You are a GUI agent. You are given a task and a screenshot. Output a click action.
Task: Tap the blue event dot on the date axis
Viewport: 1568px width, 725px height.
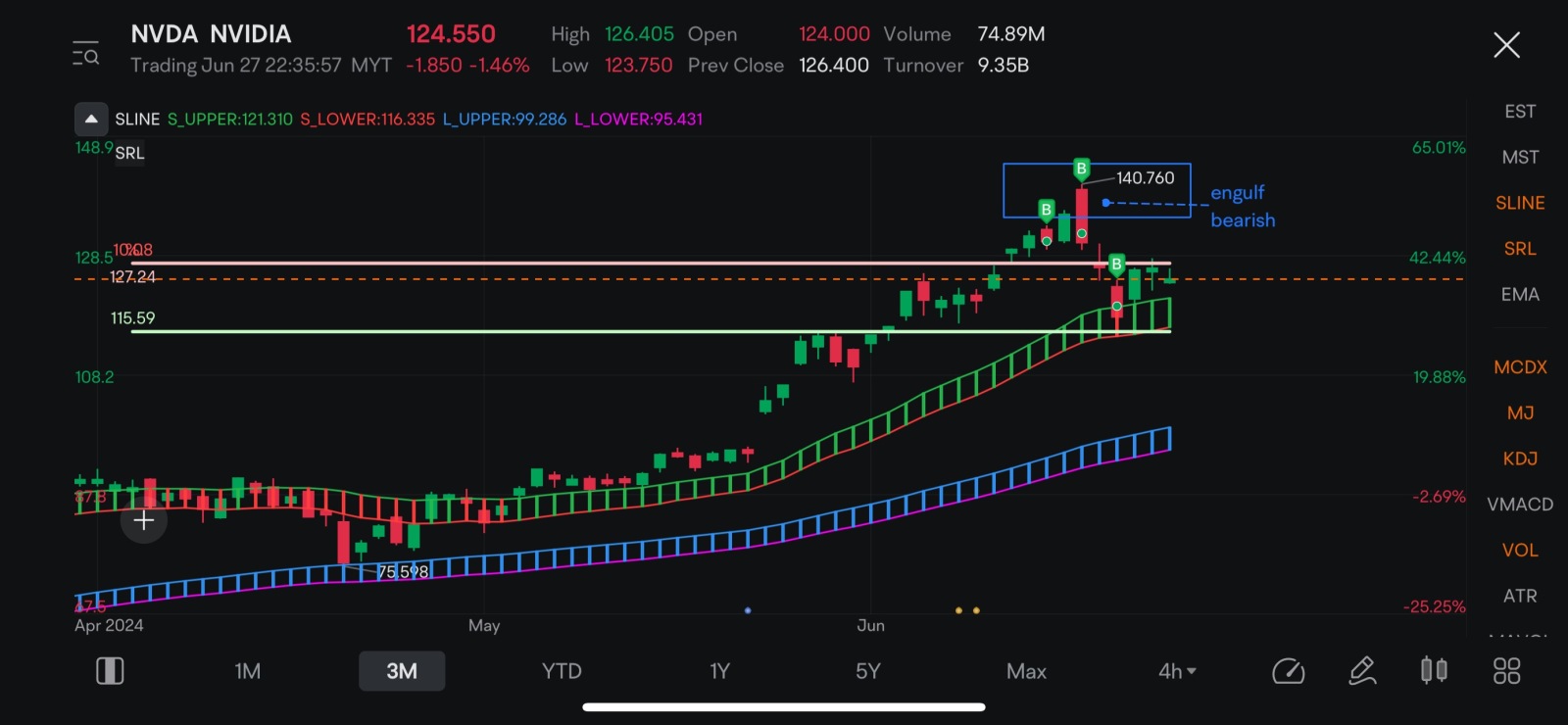coord(748,610)
